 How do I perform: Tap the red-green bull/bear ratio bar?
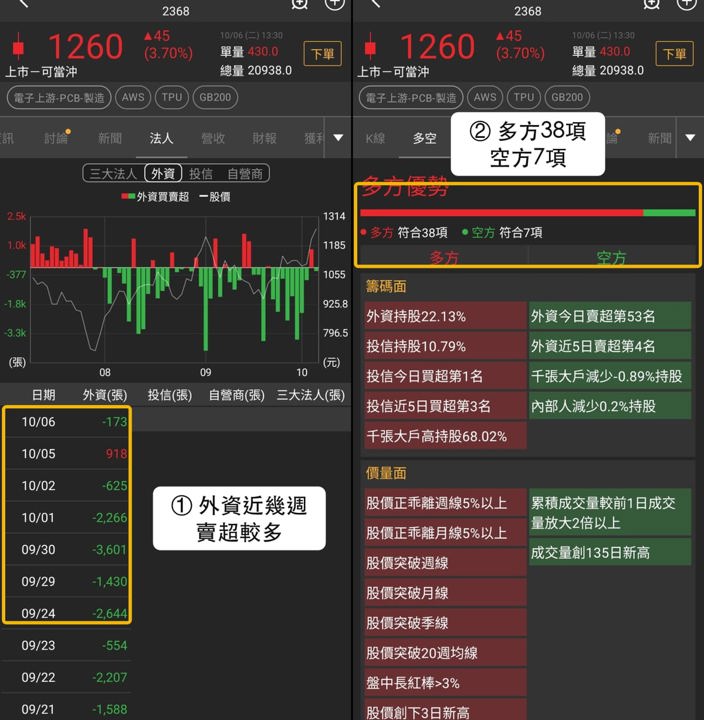tap(528, 213)
